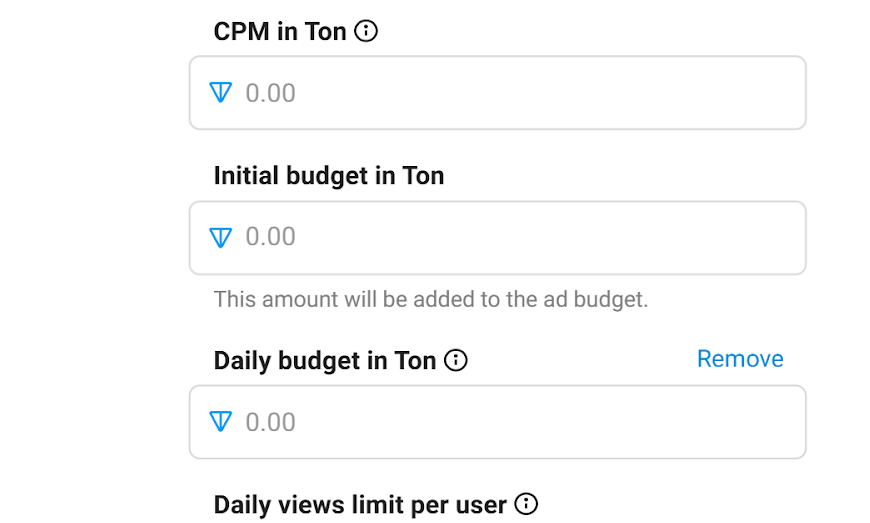Focus the Initial budget in Ton input box
The width and height of the screenshot is (870, 523).
coord(497,238)
